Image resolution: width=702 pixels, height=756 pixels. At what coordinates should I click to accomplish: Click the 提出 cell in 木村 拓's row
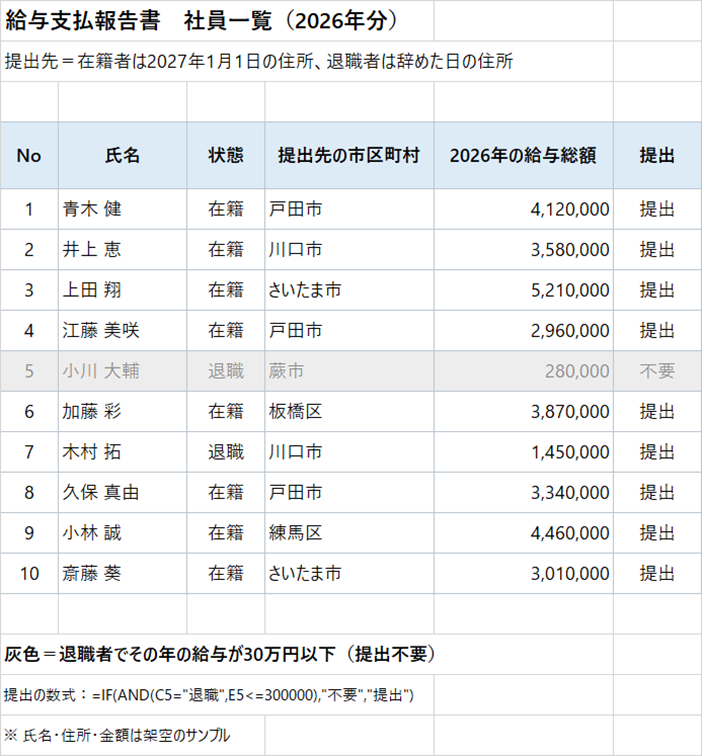coord(657,452)
